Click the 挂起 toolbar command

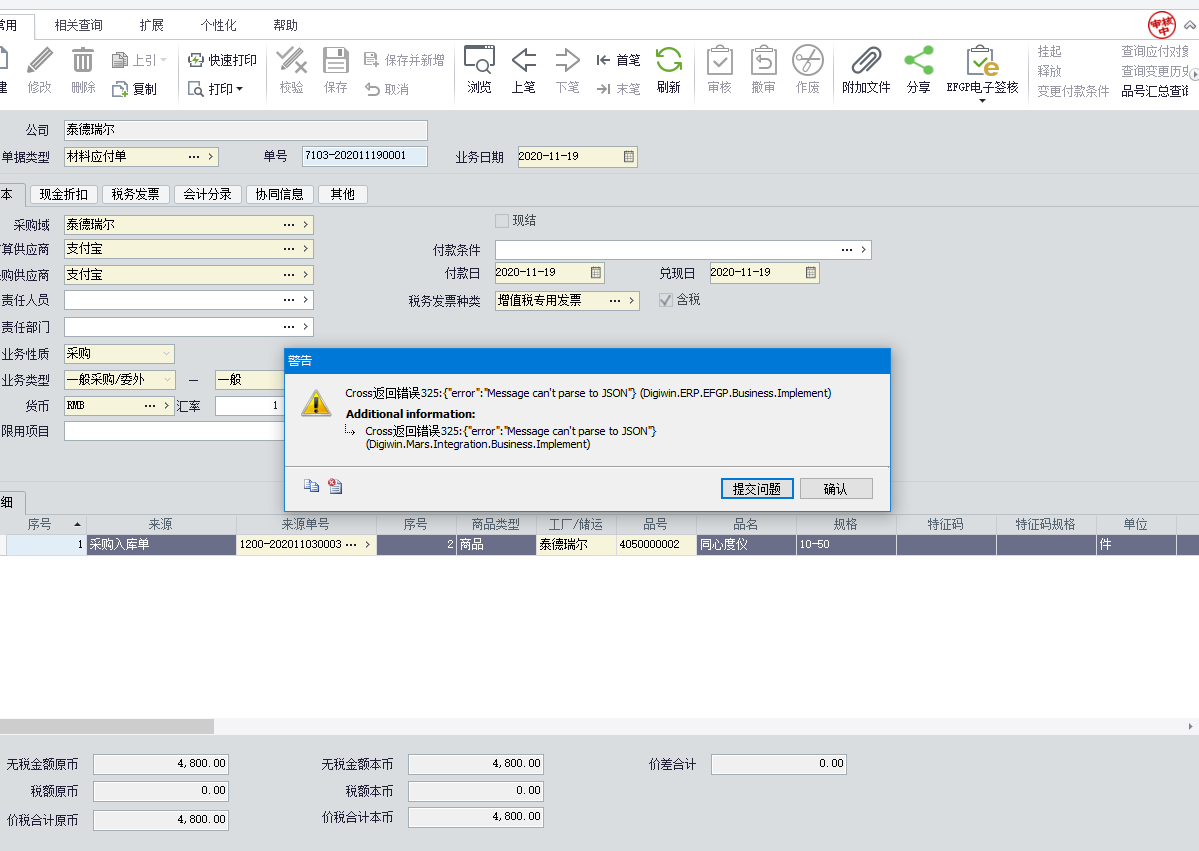click(x=1049, y=51)
